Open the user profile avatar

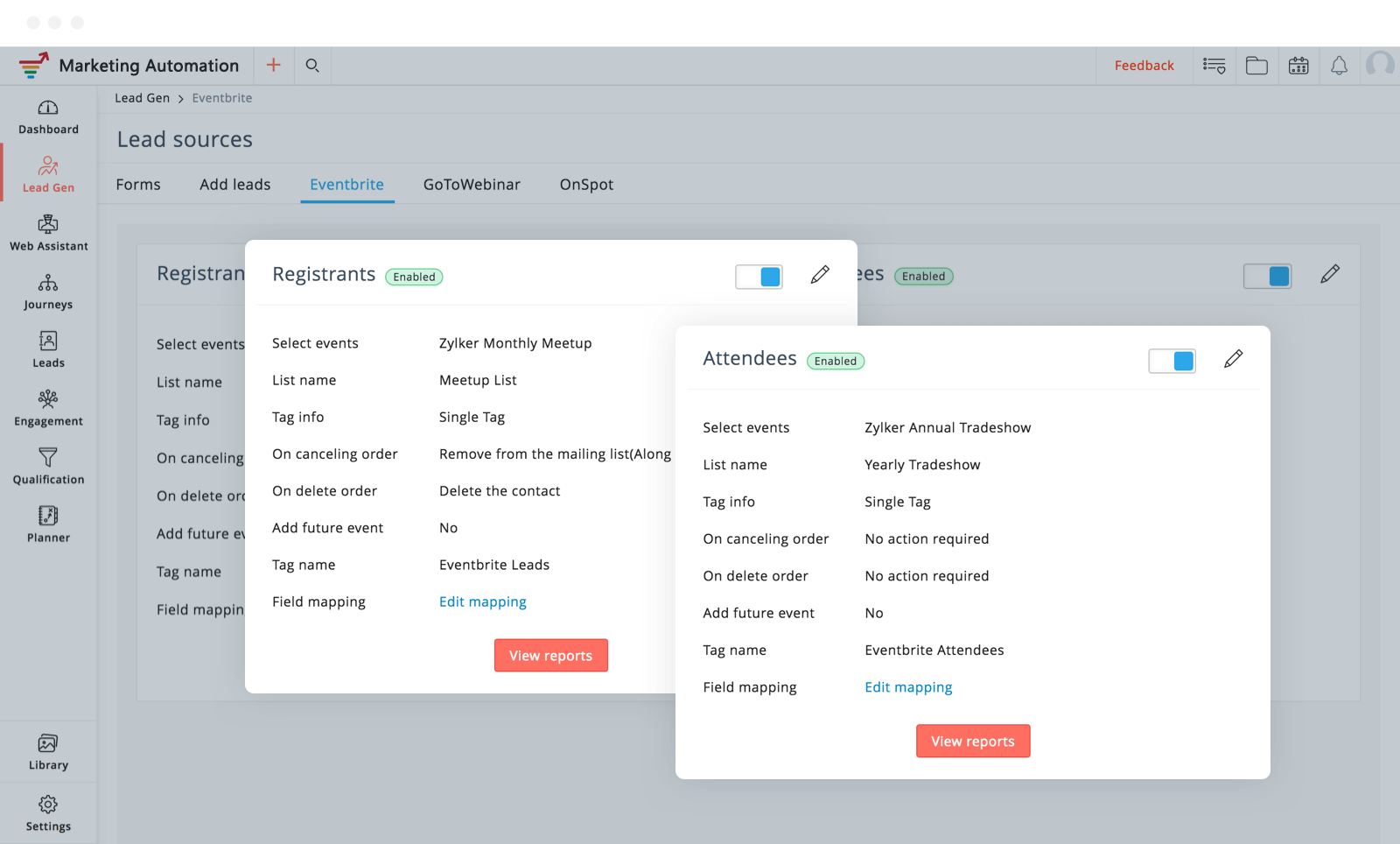pyautogui.click(x=1381, y=66)
